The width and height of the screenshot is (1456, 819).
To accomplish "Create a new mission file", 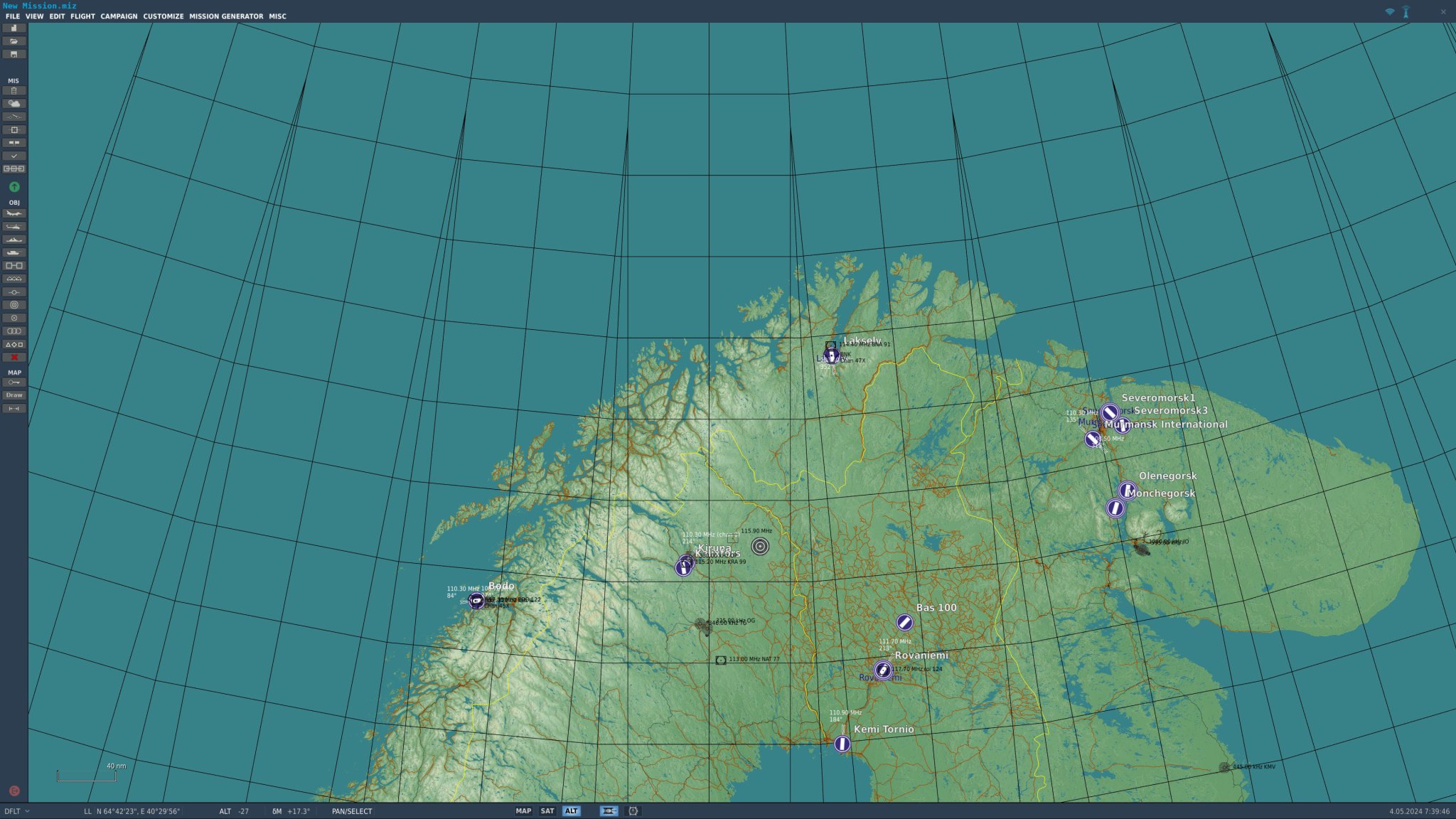I will tap(14, 28).
